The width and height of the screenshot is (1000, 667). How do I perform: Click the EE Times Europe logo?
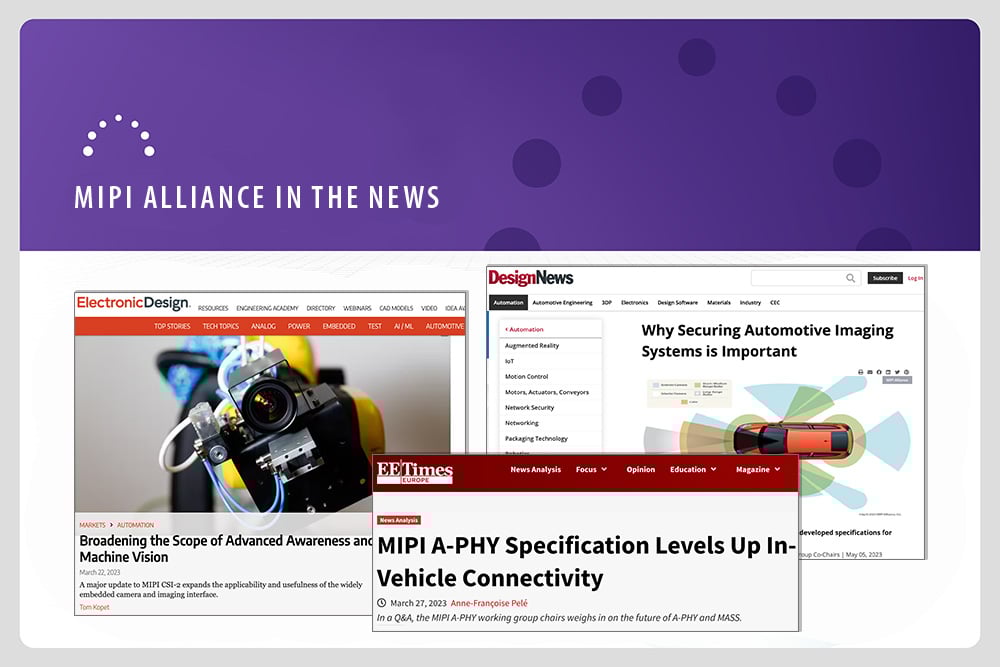pyautogui.click(x=414, y=471)
